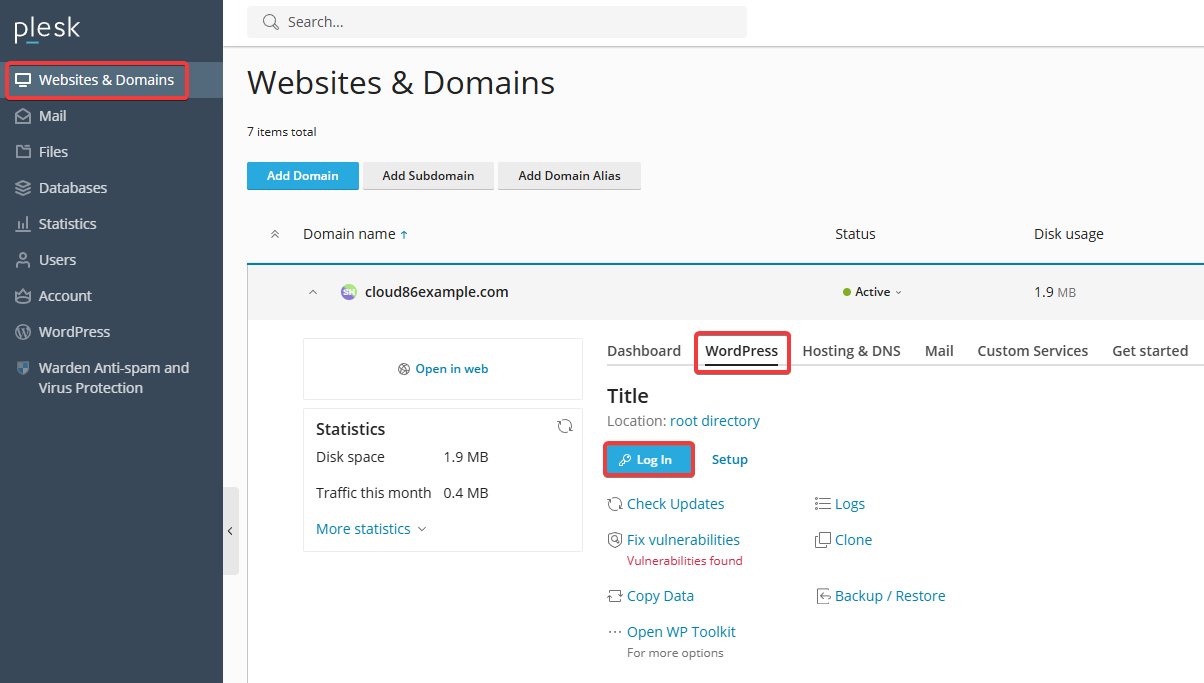
Task: Click the Fix vulnerabilities shield icon
Action: point(615,540)
